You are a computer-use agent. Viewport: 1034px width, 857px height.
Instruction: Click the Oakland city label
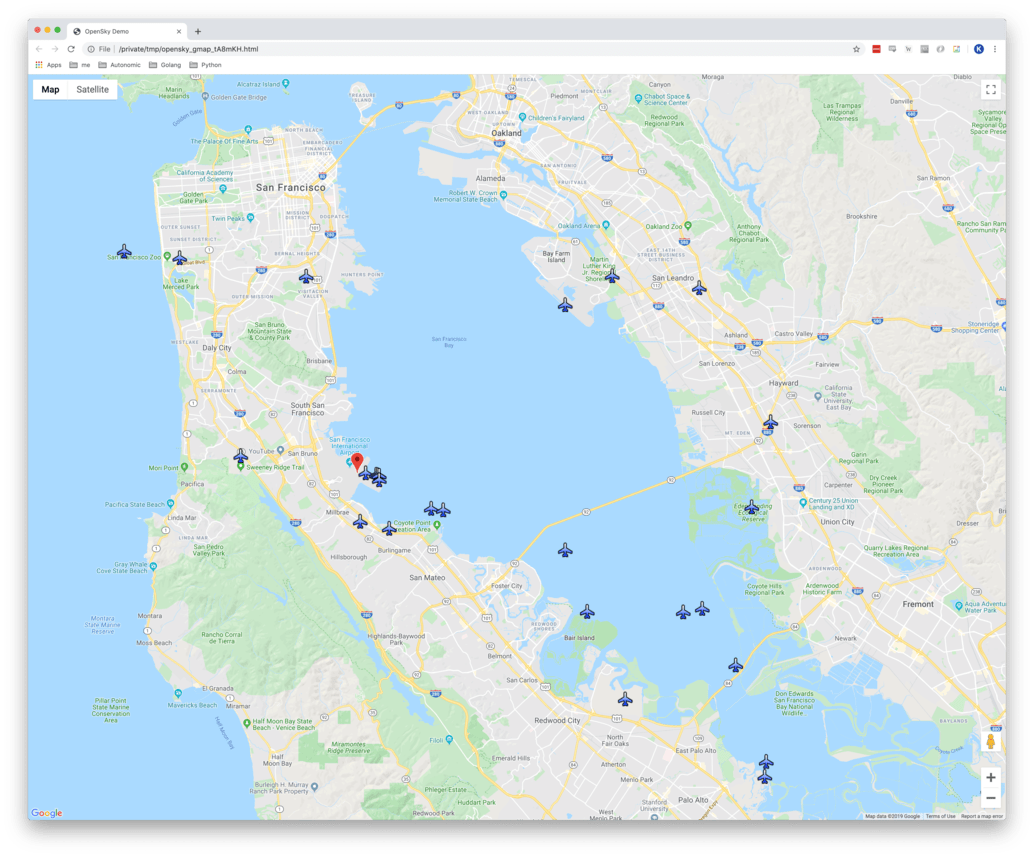point(506,133)
